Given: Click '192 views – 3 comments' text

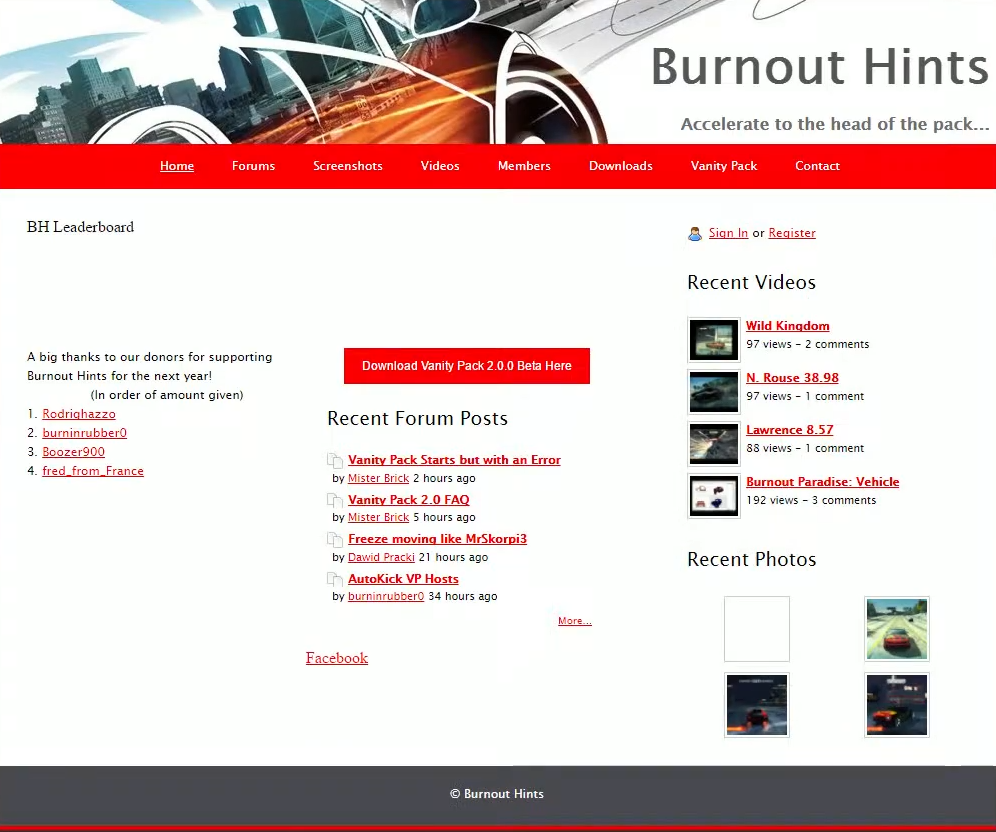Looking at the screenshot, I should 811,500.
